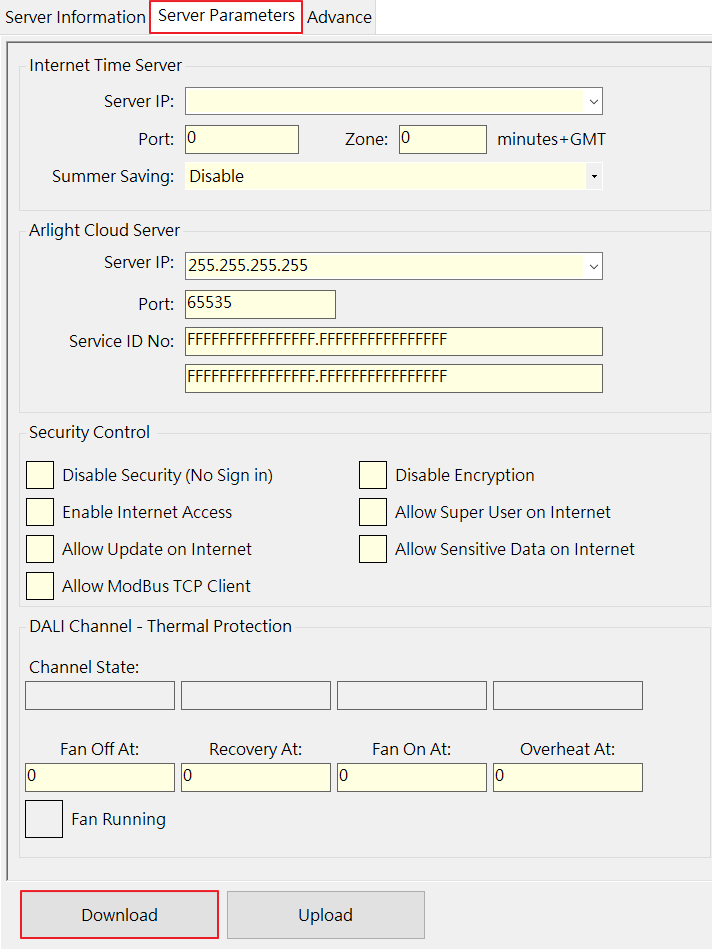Click the Download button
This screenshot has width=712, height=949.
119,915
